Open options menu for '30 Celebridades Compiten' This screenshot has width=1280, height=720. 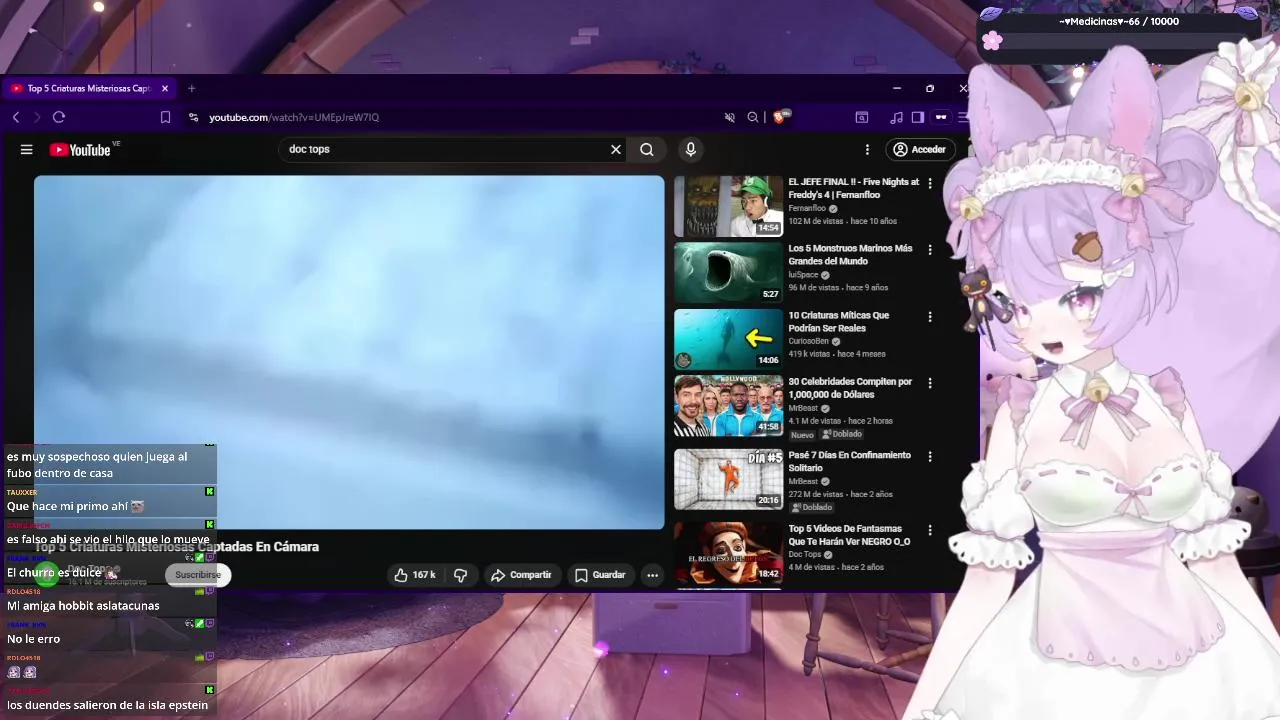coord(930,382)
